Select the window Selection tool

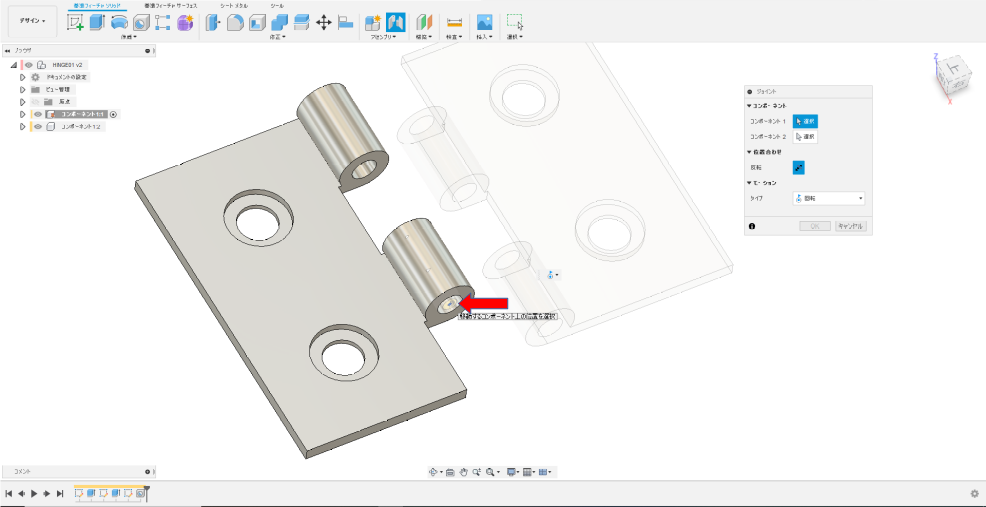pyautogui.click(x=515, y=23)
